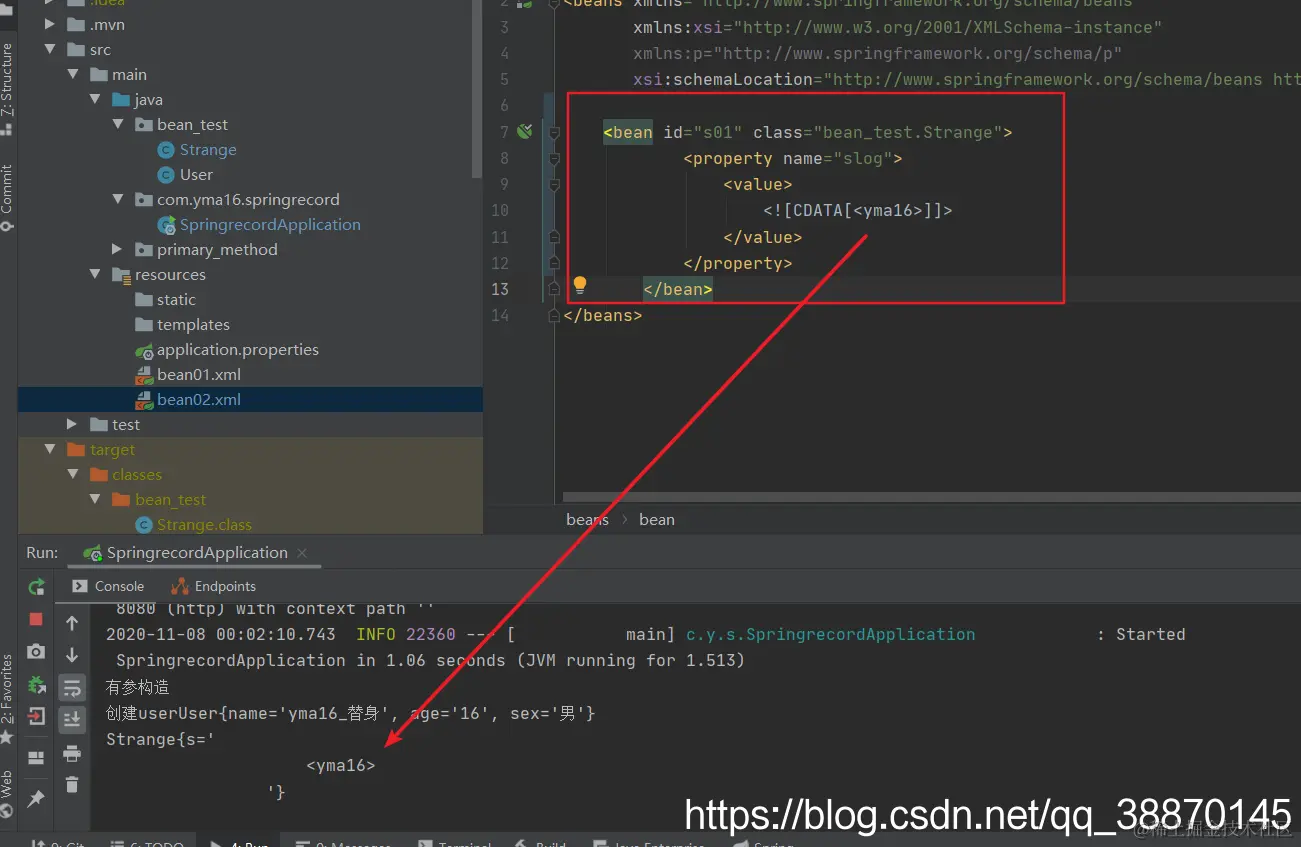Click the editor horizontal scrollbar
Image resolution: width=1301 pixels, height=847 pixels.
click(930, 496)
